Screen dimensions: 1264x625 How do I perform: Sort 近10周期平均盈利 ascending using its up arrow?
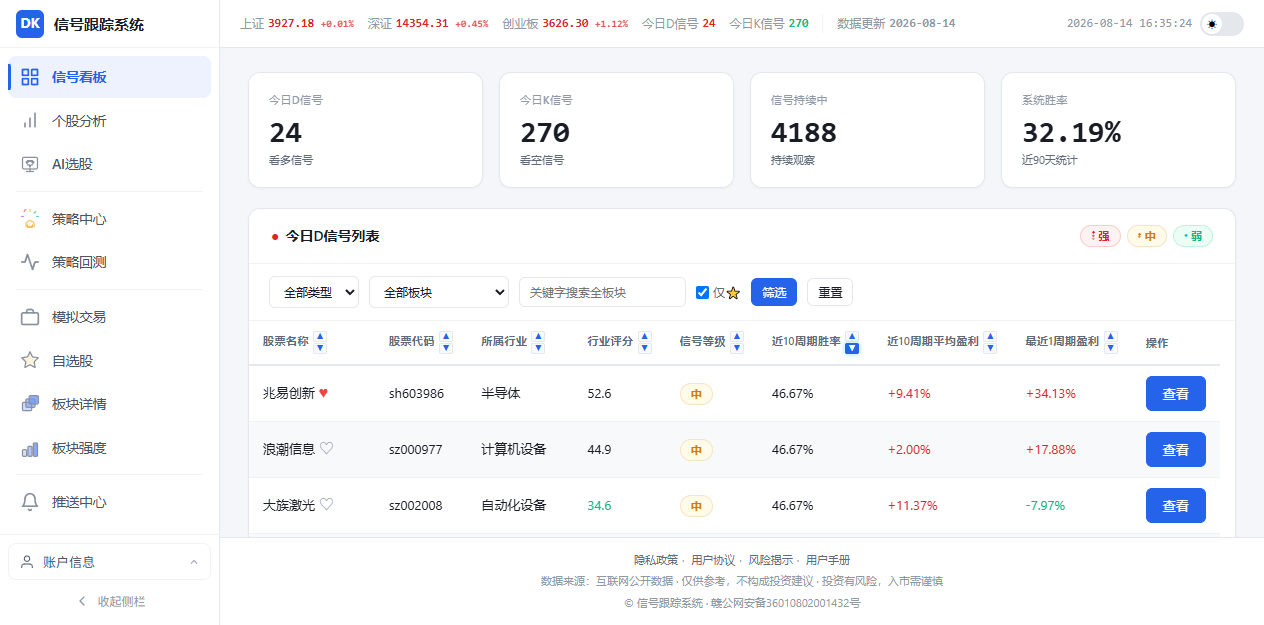tap(990, 337)
